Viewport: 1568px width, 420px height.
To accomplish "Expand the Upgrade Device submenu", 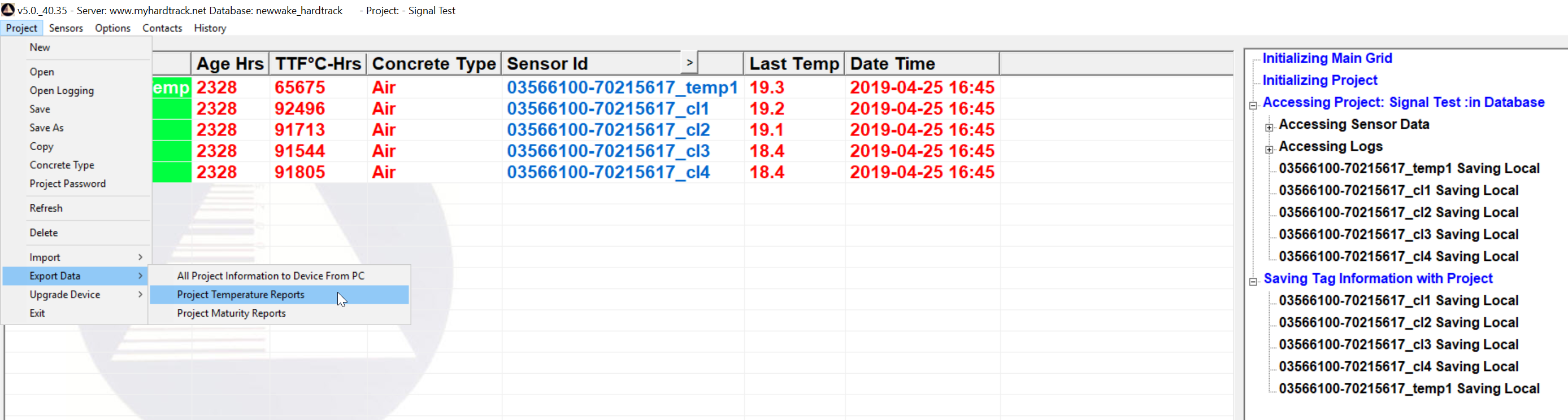I will coord(76,295).
